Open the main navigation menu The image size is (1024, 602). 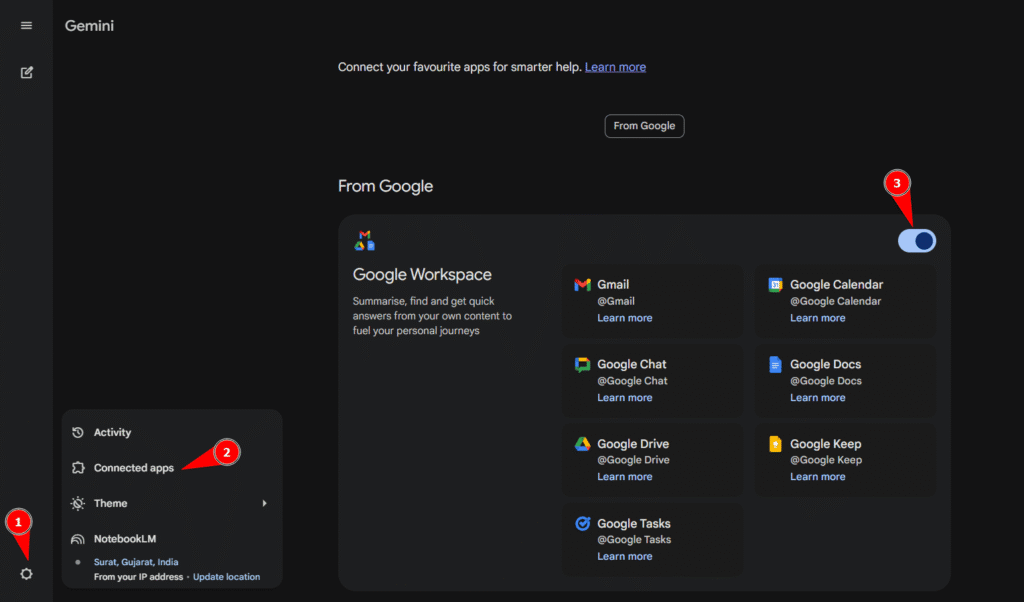(x=26, y=25)
